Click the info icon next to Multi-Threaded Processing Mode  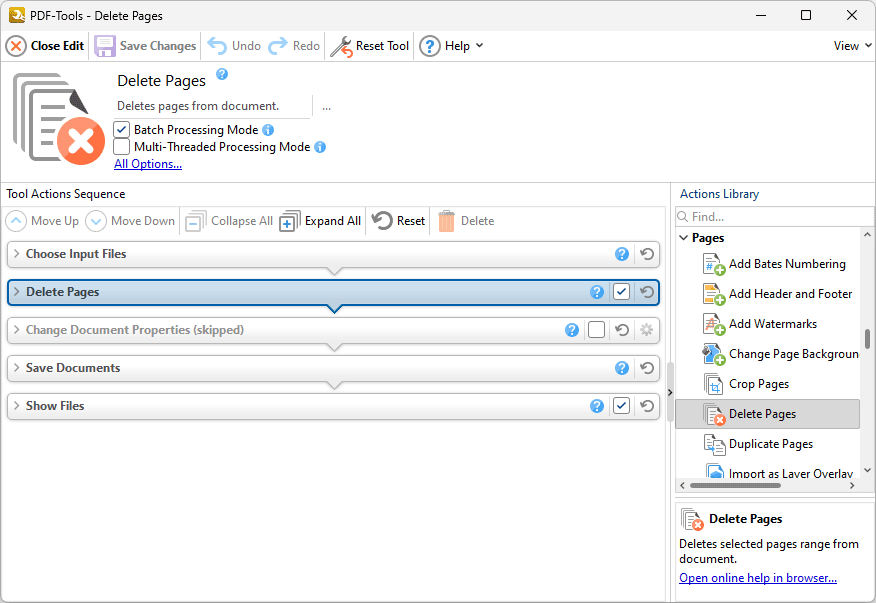[320, 147]
